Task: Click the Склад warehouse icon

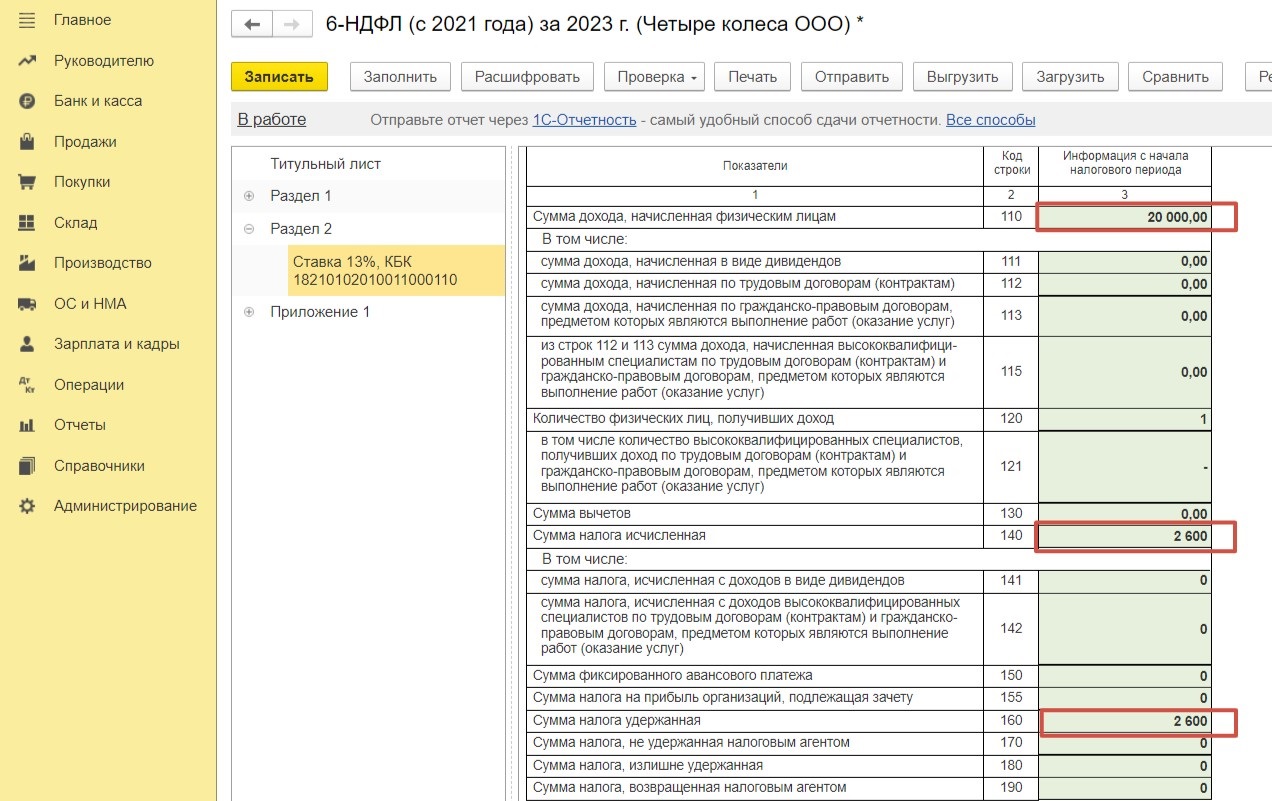Action: tap(28, 223)
